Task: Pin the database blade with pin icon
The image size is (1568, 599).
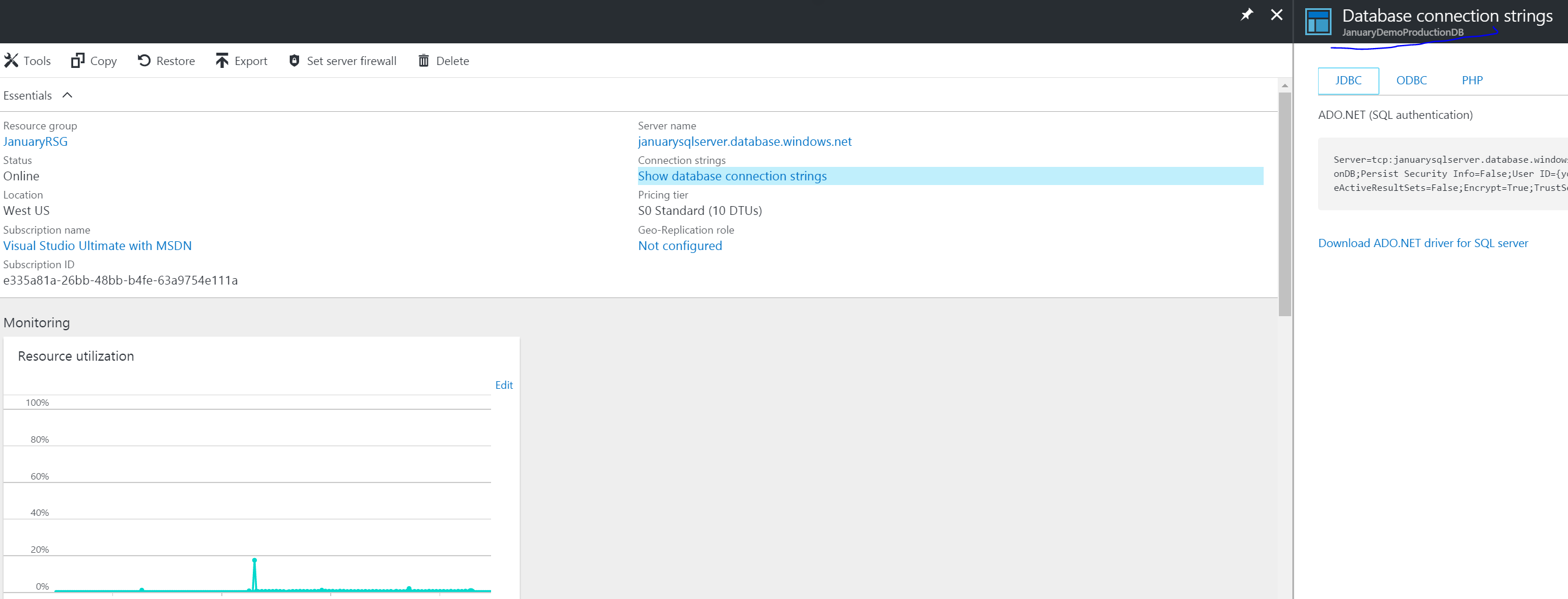Action: pos(1247,15)
